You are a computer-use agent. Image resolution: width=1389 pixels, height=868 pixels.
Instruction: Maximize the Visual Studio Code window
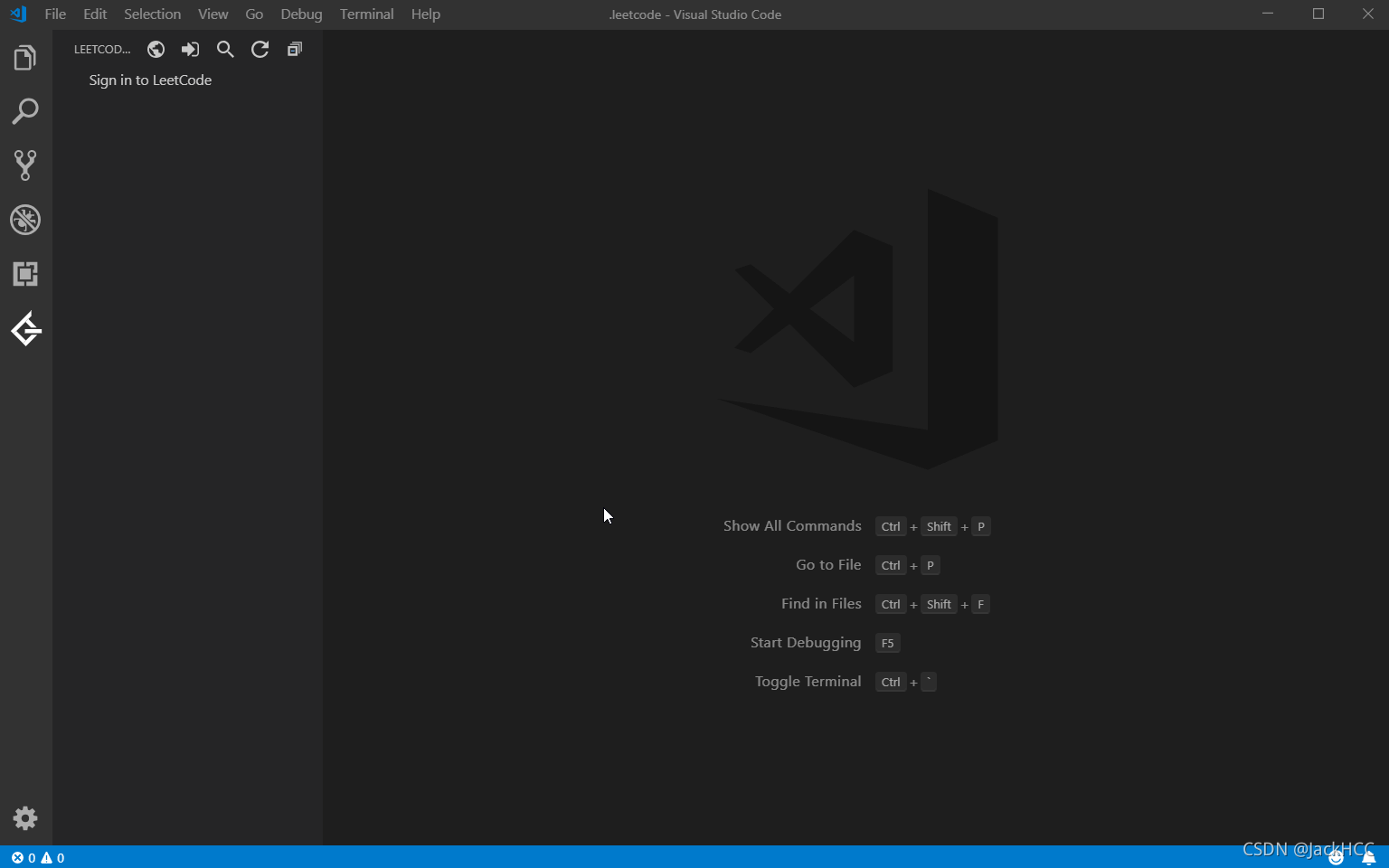point(1318,14)
